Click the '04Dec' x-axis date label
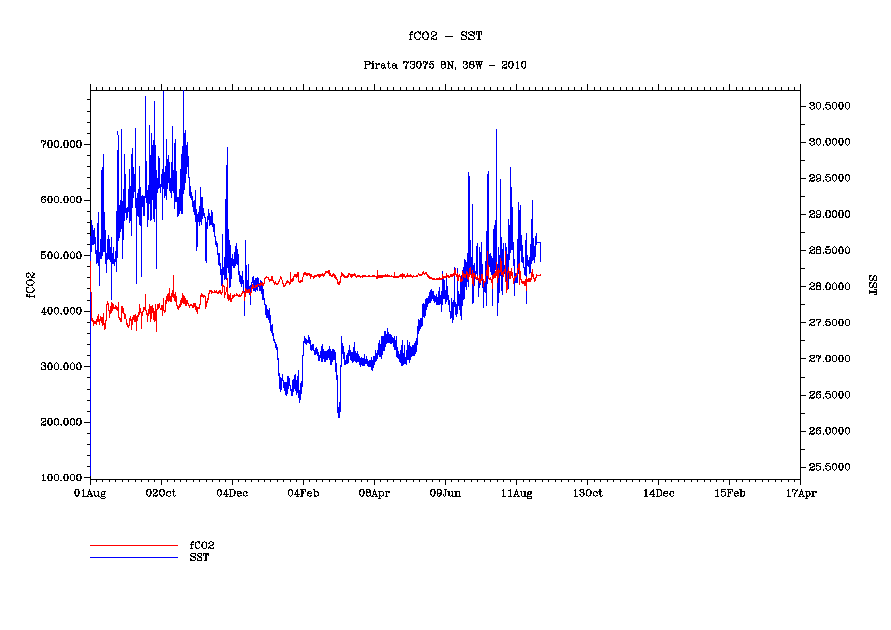891x630 pixels. [232, 493]
